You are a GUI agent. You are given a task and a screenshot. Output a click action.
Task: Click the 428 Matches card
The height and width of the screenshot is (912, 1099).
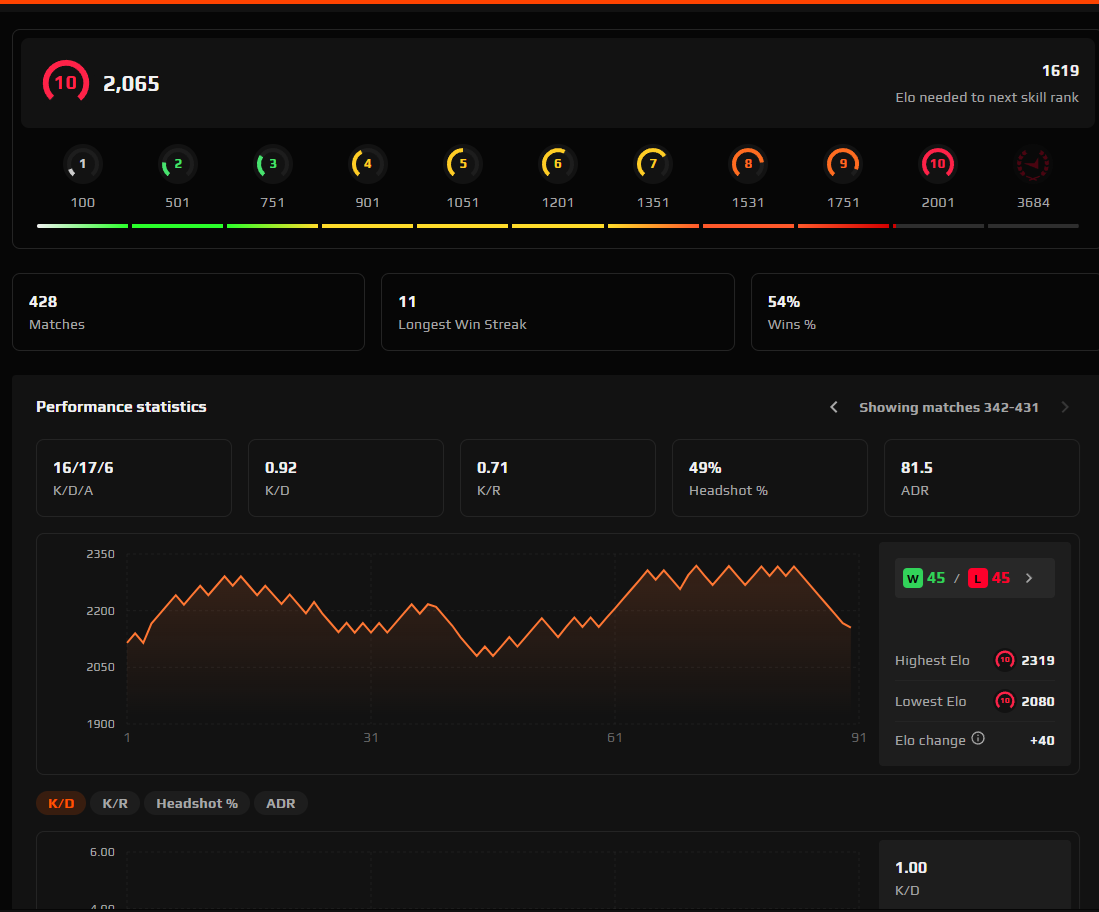point(188,311)
